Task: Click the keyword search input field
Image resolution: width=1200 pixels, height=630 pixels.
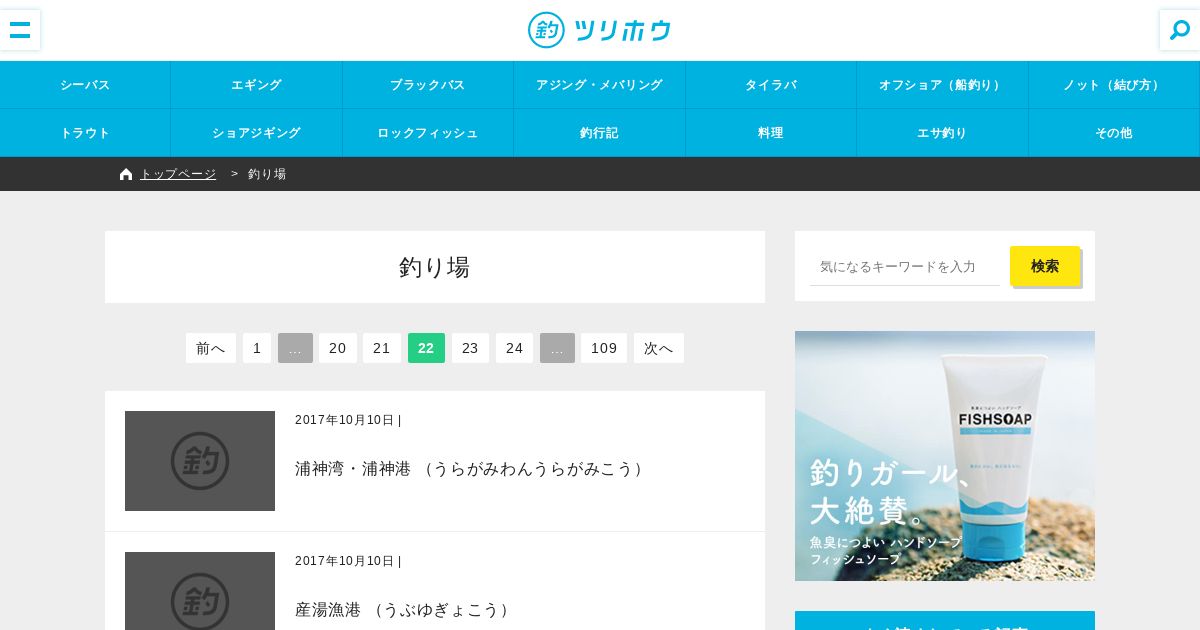Action: tap(905, 266)
